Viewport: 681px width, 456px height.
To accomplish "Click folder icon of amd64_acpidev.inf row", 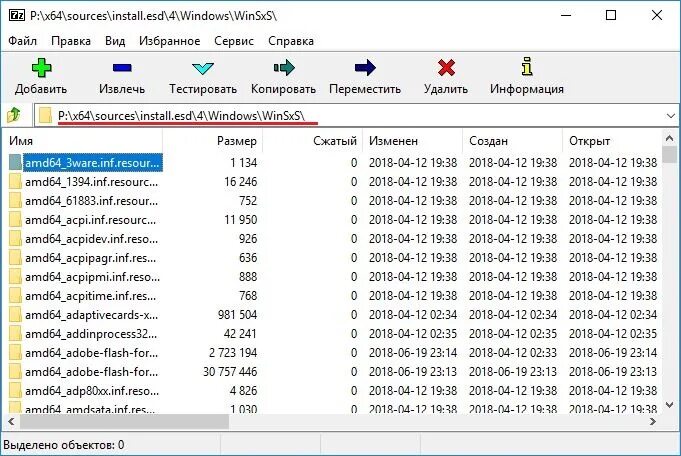I will [15, 239].
